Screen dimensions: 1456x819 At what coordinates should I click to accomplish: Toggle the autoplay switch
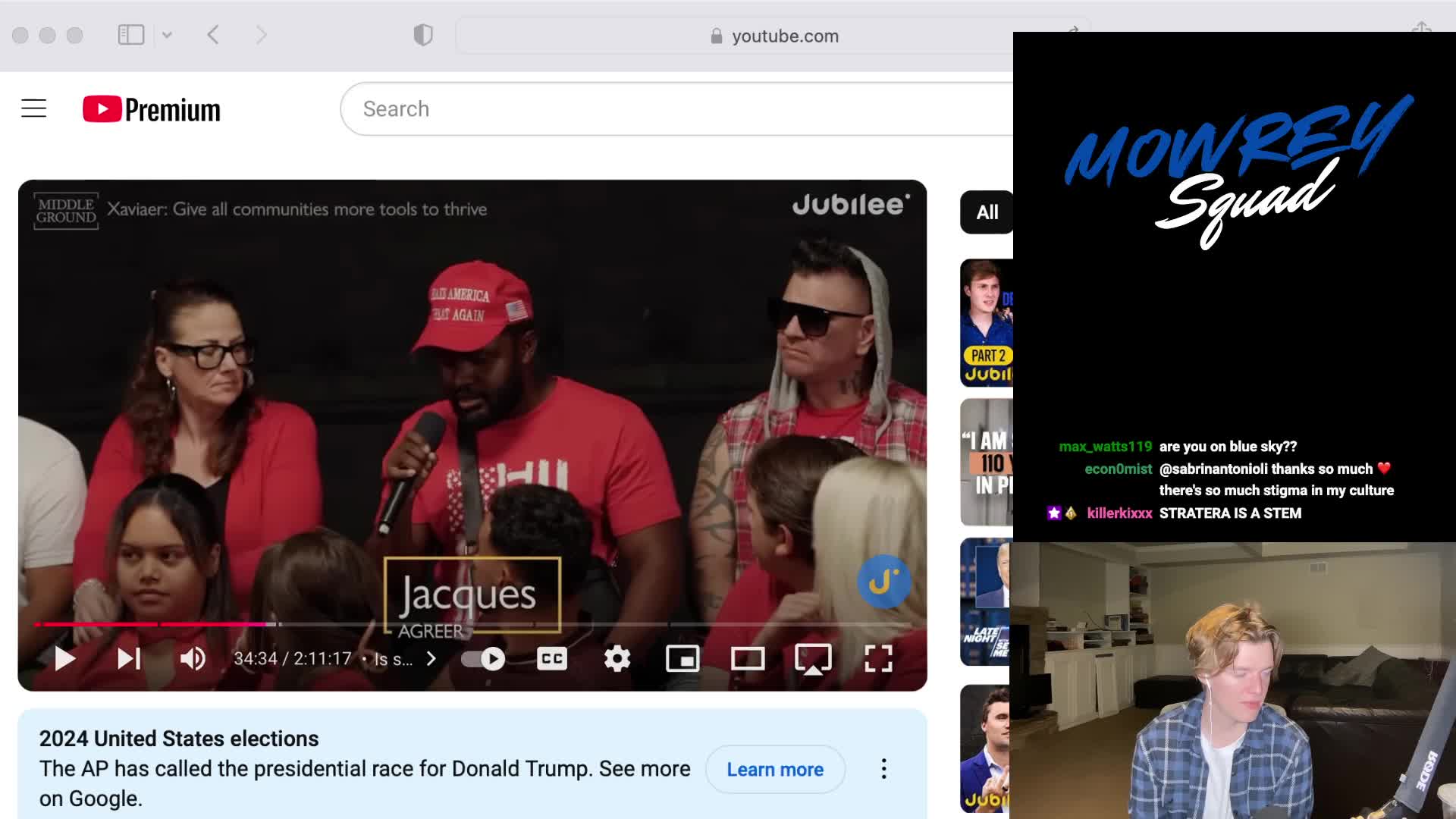click(484, 658)
